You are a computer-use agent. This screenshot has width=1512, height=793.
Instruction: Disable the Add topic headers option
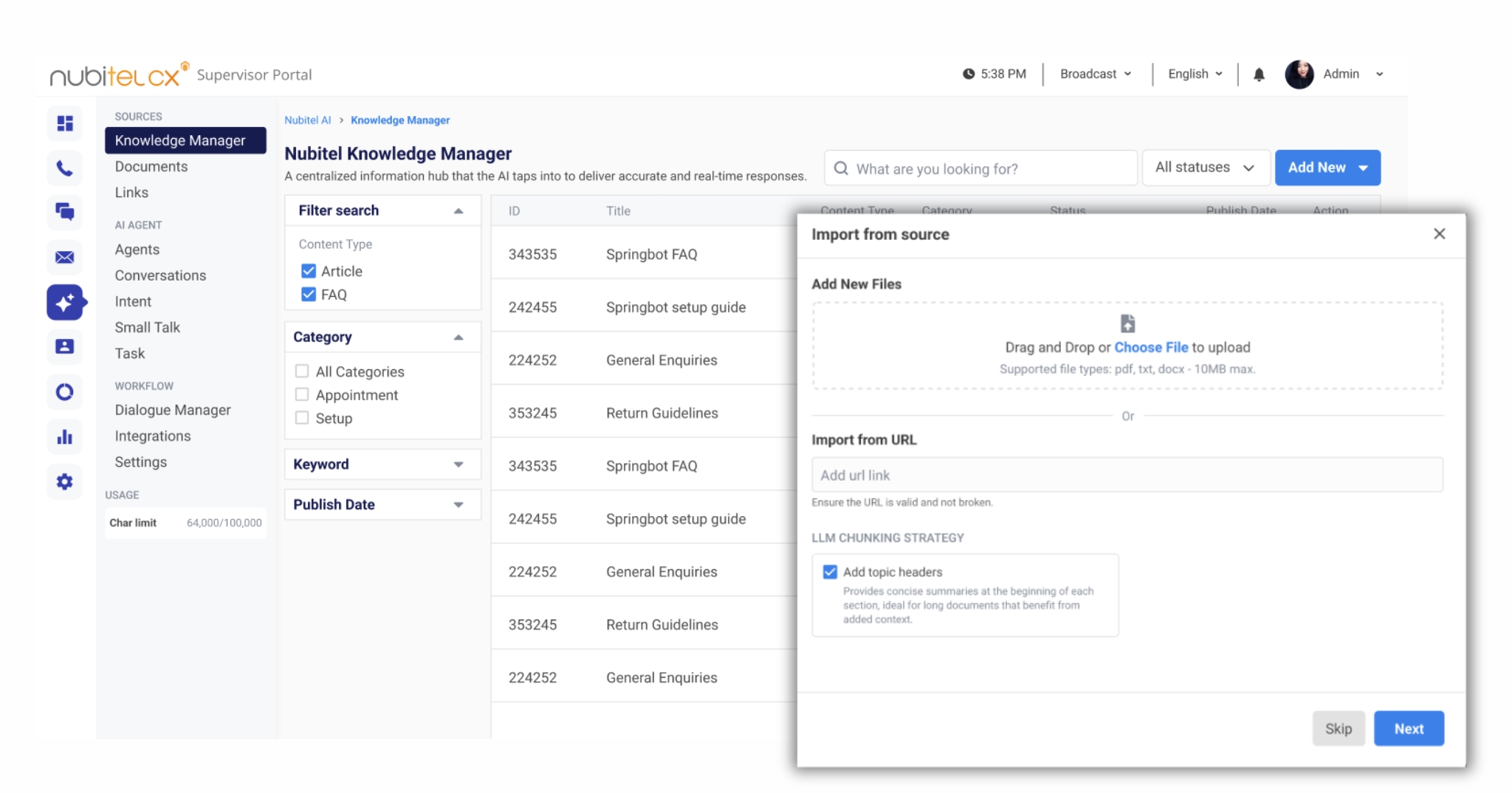[830, 571]
